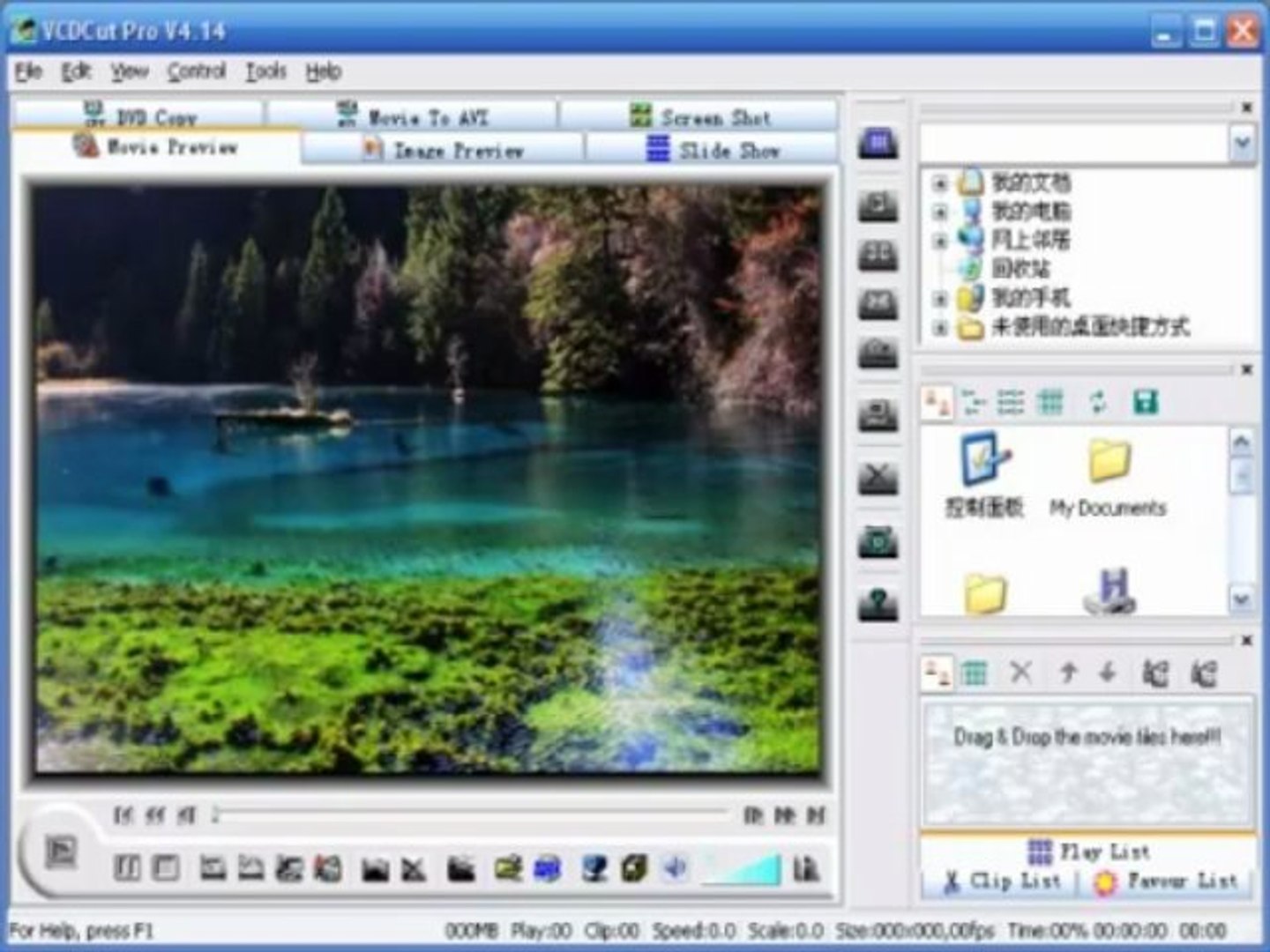Viewport: 1270px width, 952px height.
Task: Expand the 网上邻居 tree node
Action: click(x=940, y=241)
